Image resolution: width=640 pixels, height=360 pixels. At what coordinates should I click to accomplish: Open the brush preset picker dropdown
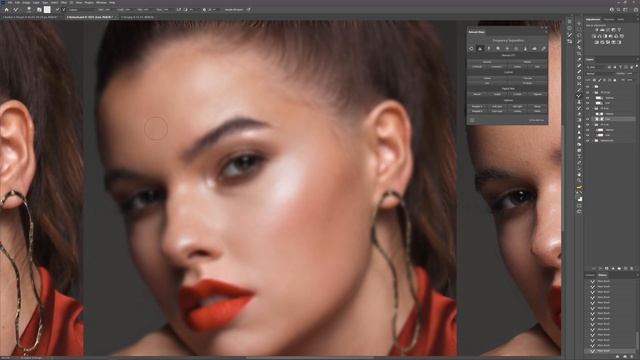[x=29, y=9]
